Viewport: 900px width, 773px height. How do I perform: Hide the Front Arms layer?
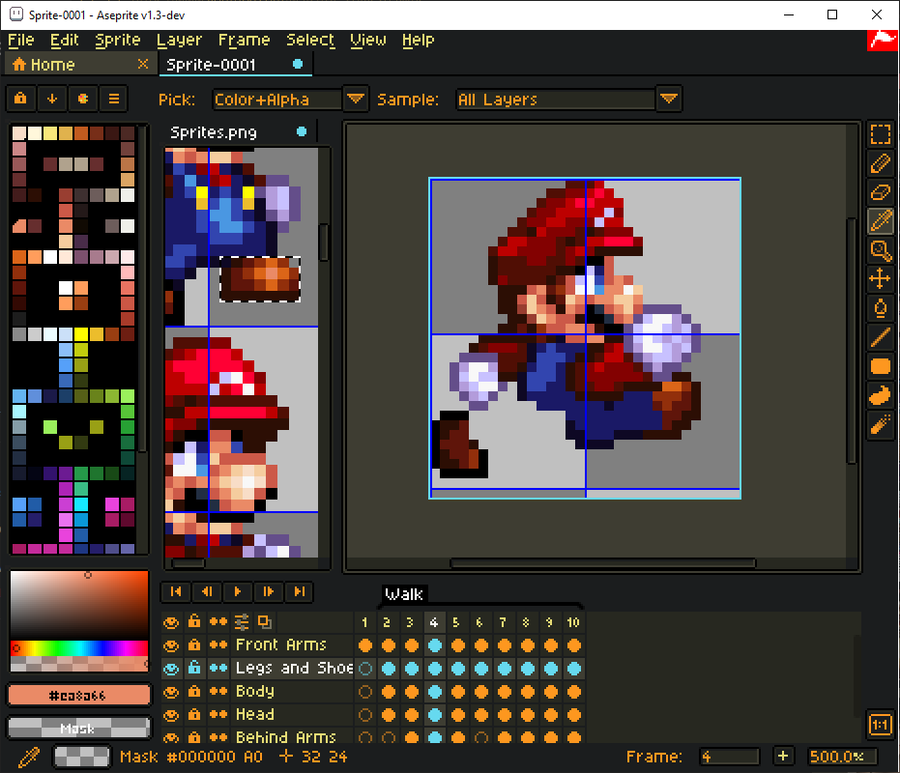(171, 646)
